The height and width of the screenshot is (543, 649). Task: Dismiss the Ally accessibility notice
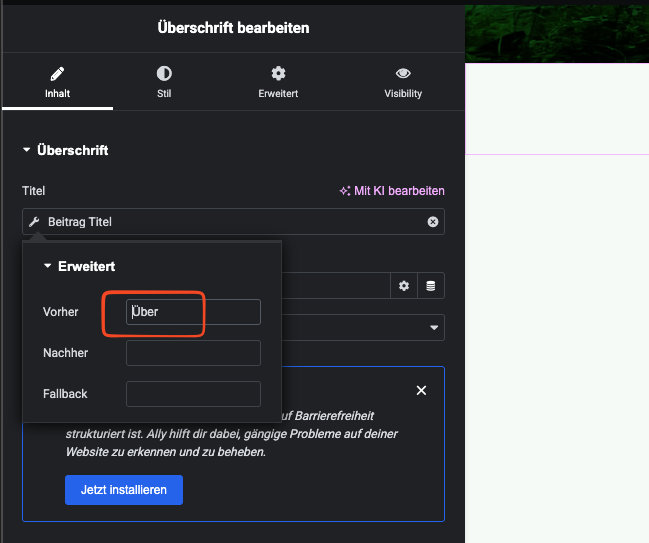421,390
